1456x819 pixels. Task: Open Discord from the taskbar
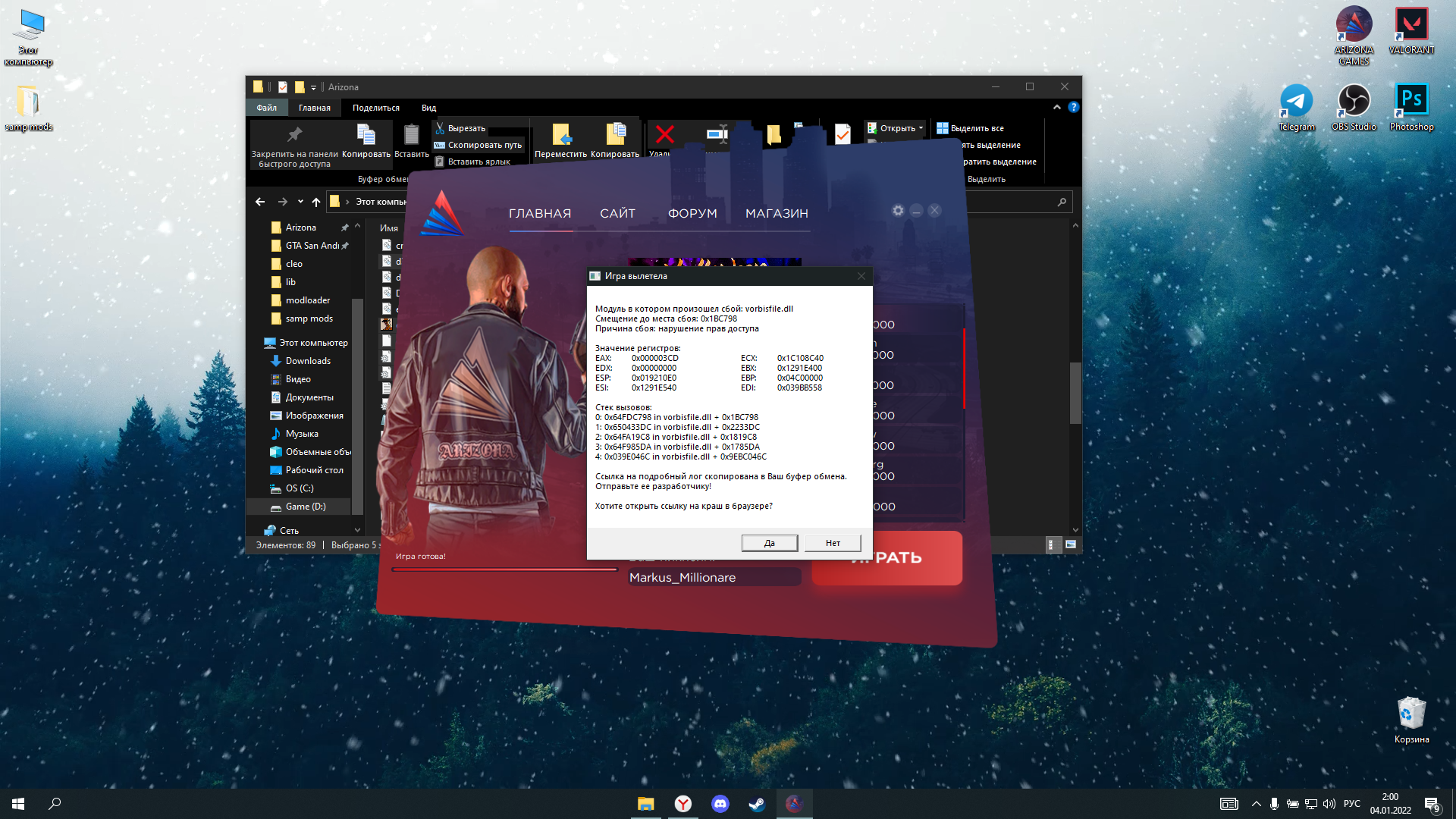[x=720, y=804]
